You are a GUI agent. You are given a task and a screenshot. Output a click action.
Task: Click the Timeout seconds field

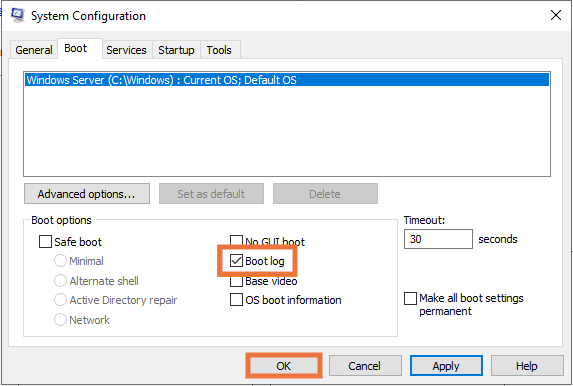point(438,239)
